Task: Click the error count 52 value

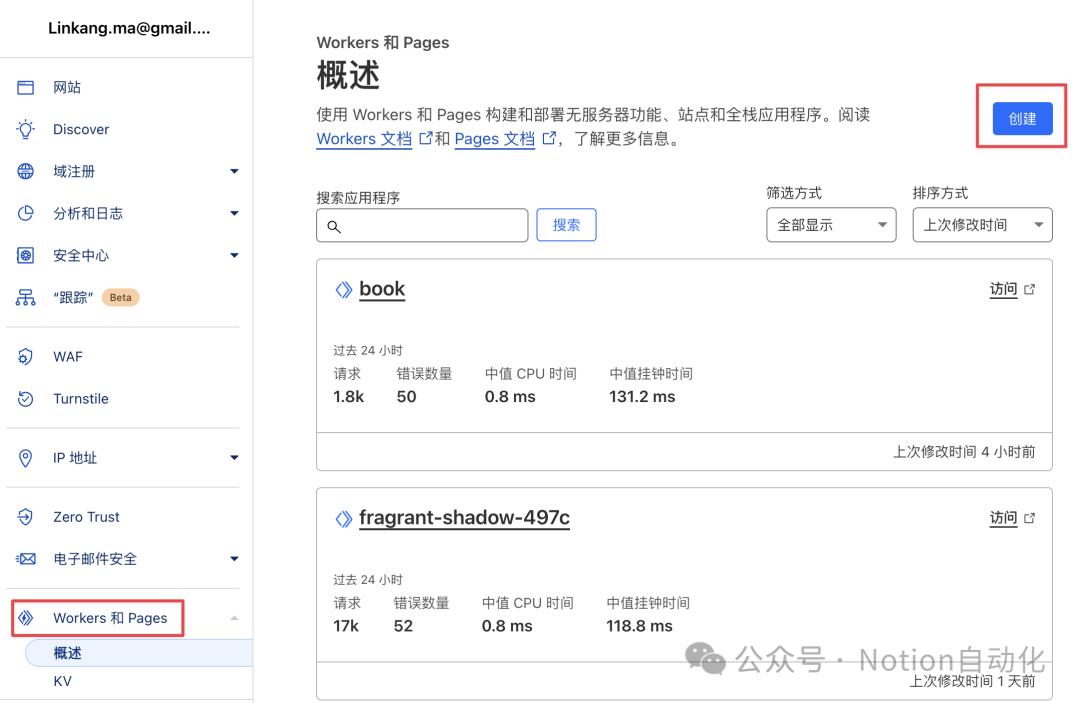Action: tap(404, 626)
